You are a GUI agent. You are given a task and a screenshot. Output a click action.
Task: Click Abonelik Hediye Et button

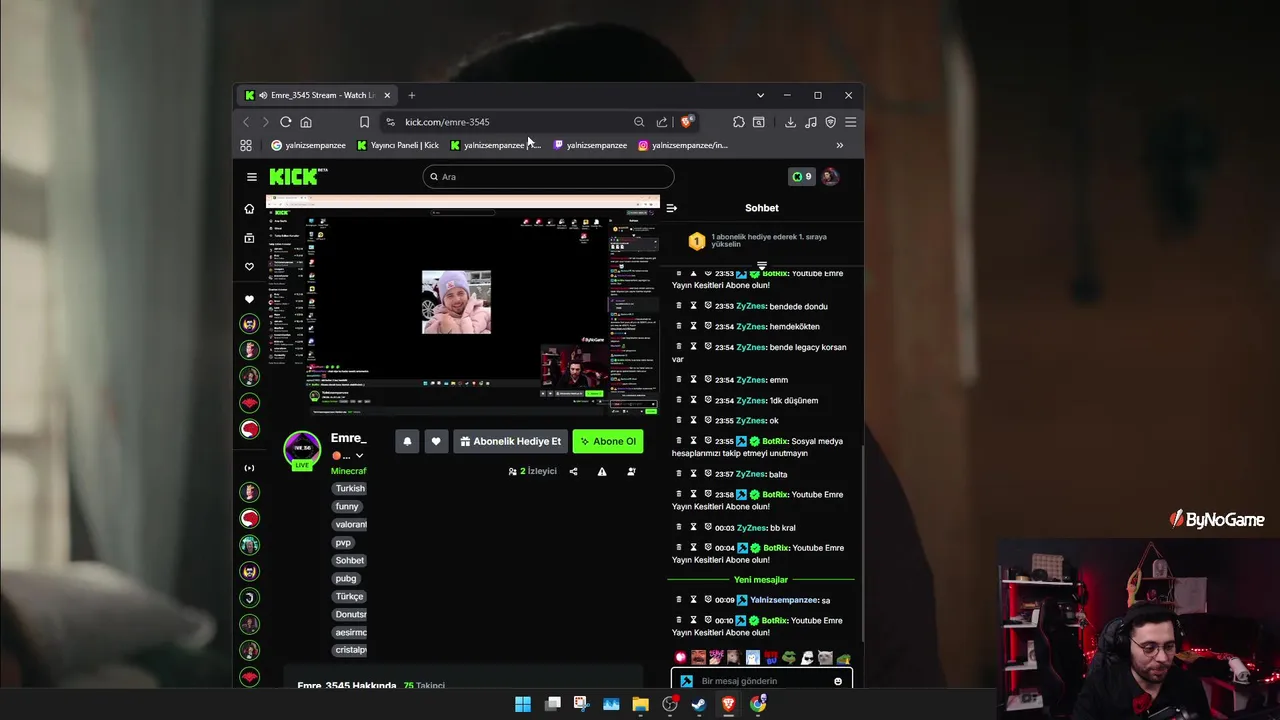click(510, 441)
